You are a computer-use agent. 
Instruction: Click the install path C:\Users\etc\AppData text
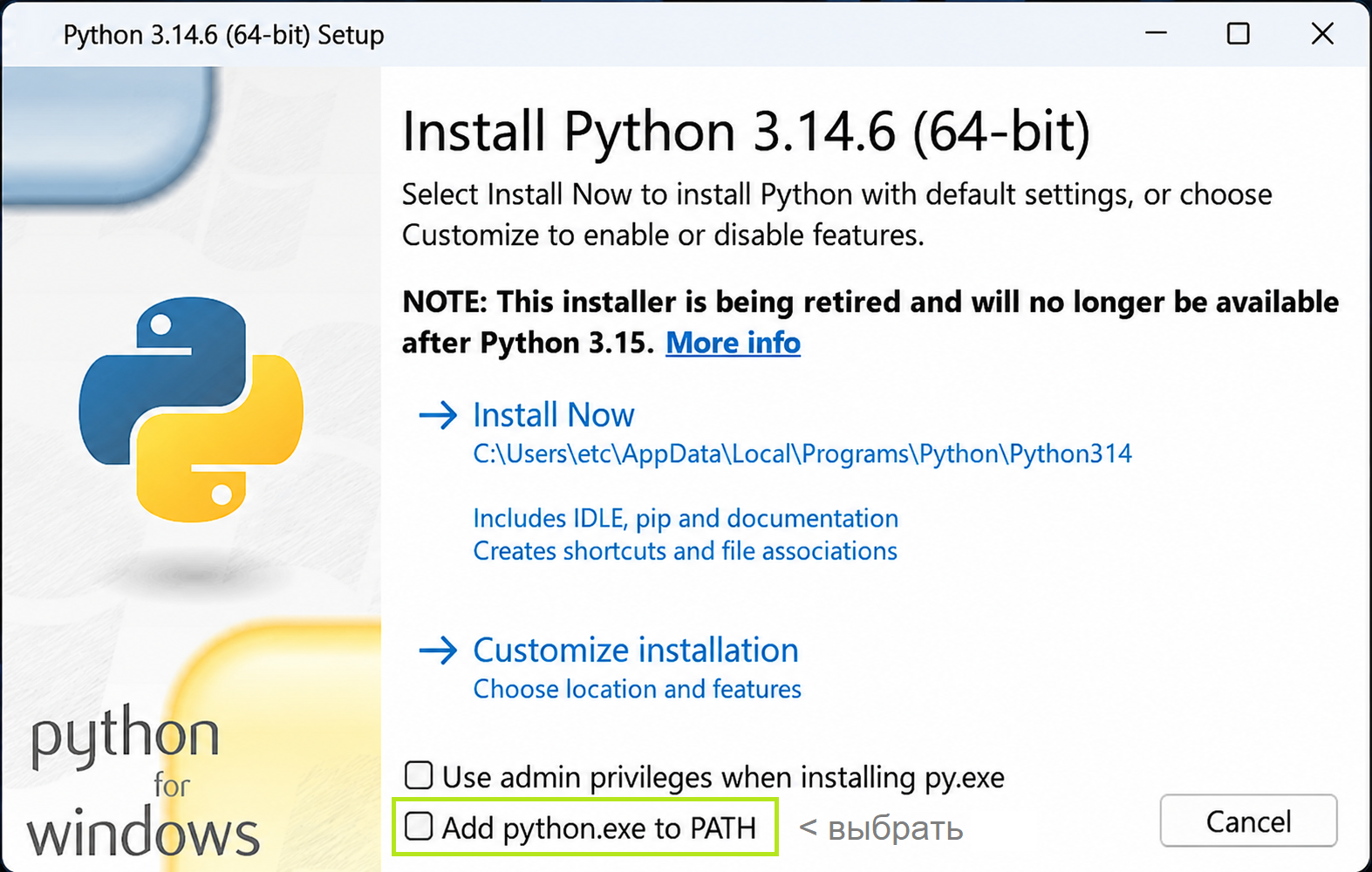click(802, 454)
